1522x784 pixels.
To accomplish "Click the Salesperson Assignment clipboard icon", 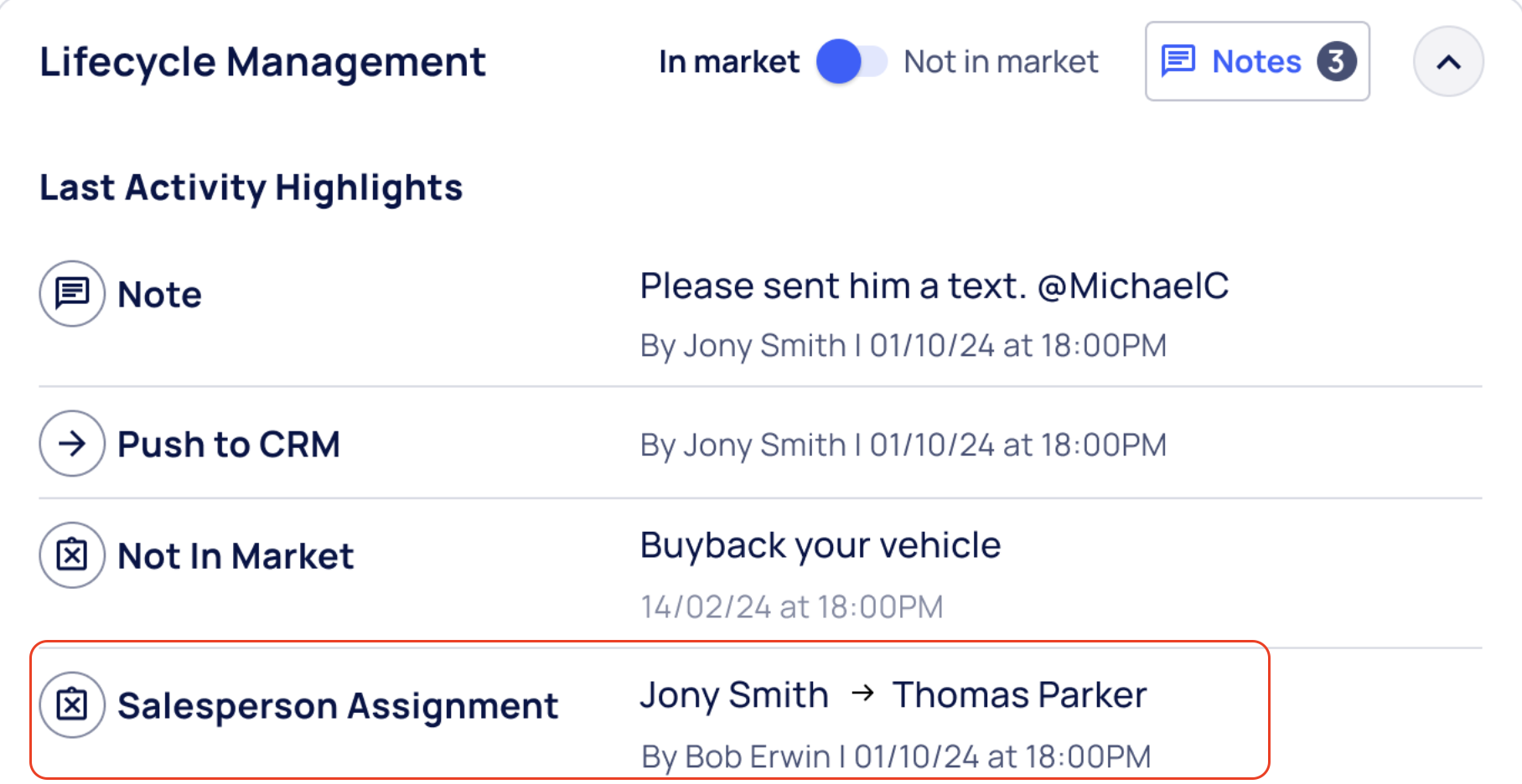I will pos(72,704).
